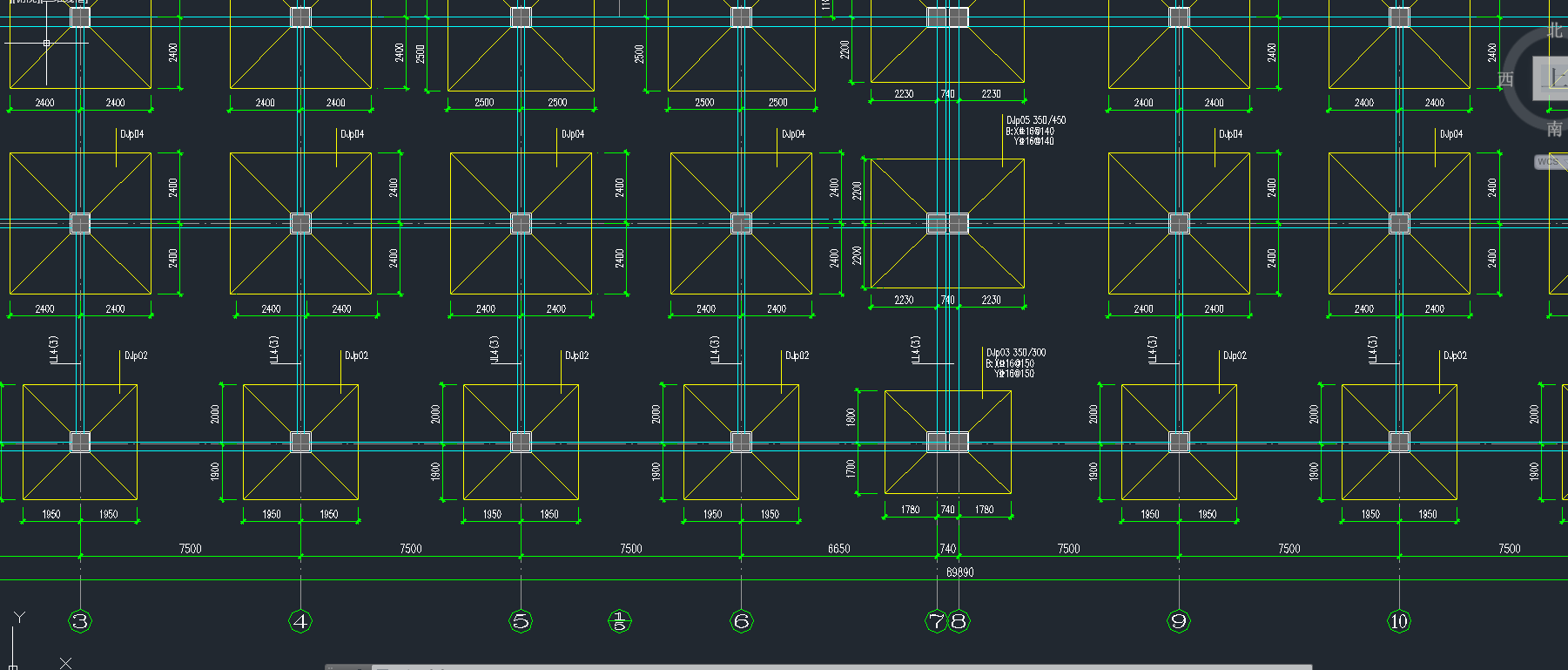Select the '7500' dimension between axes 8 and 9
The width and height of the screenshot is (1568, 670).
[1068, 549]
